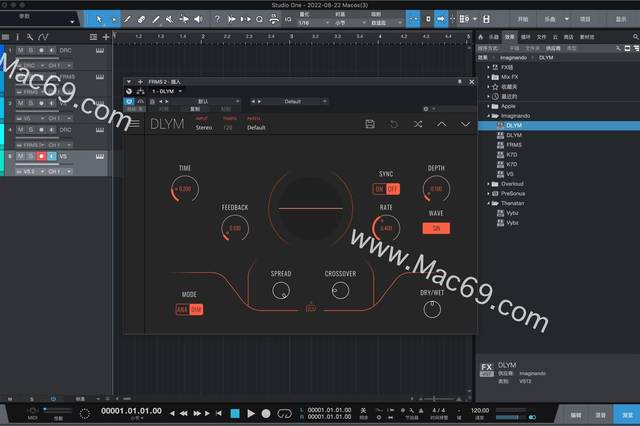Go to previous DLYM preset with up arrow

point(442,124)
